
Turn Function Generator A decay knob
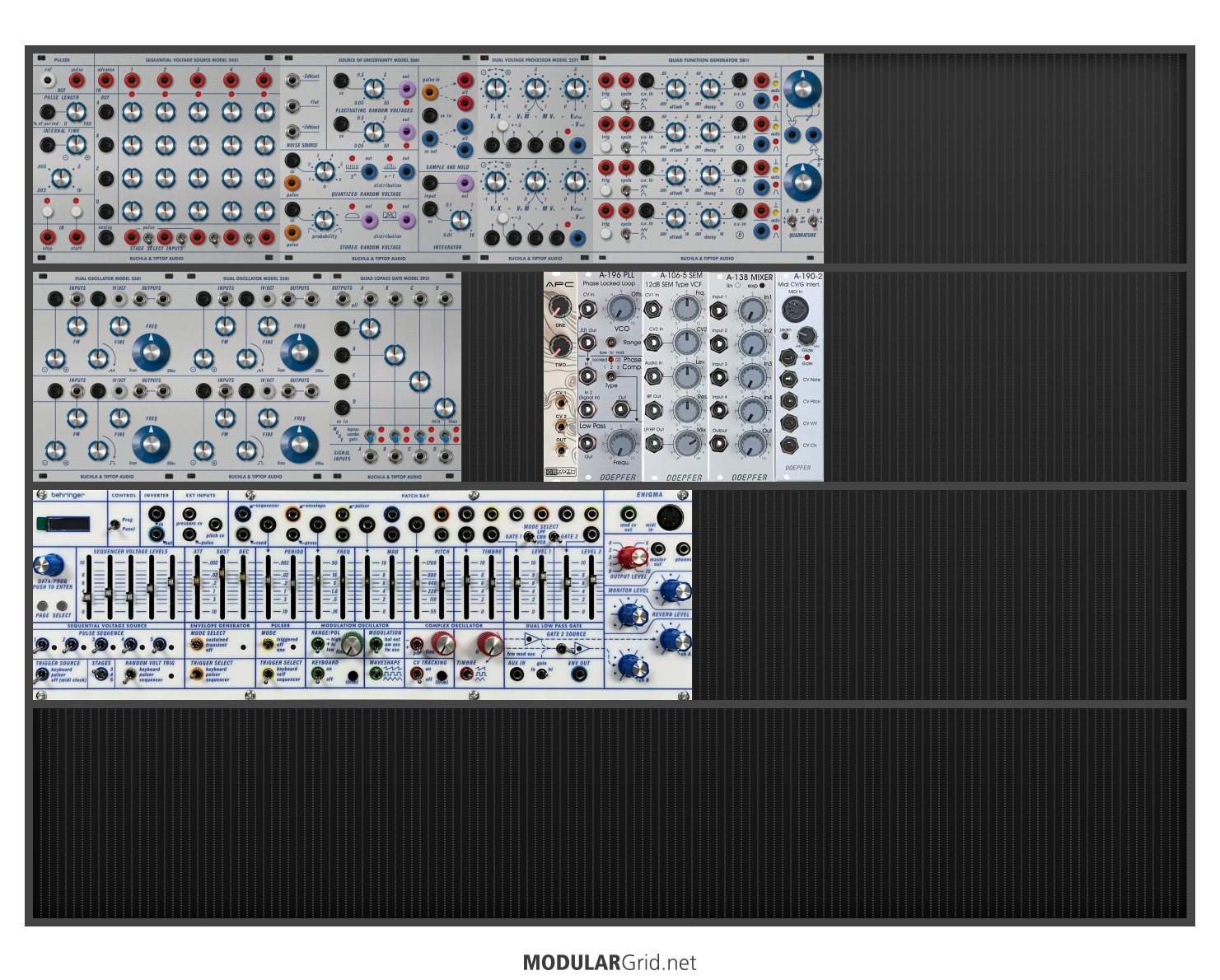(x=710, y=88)
